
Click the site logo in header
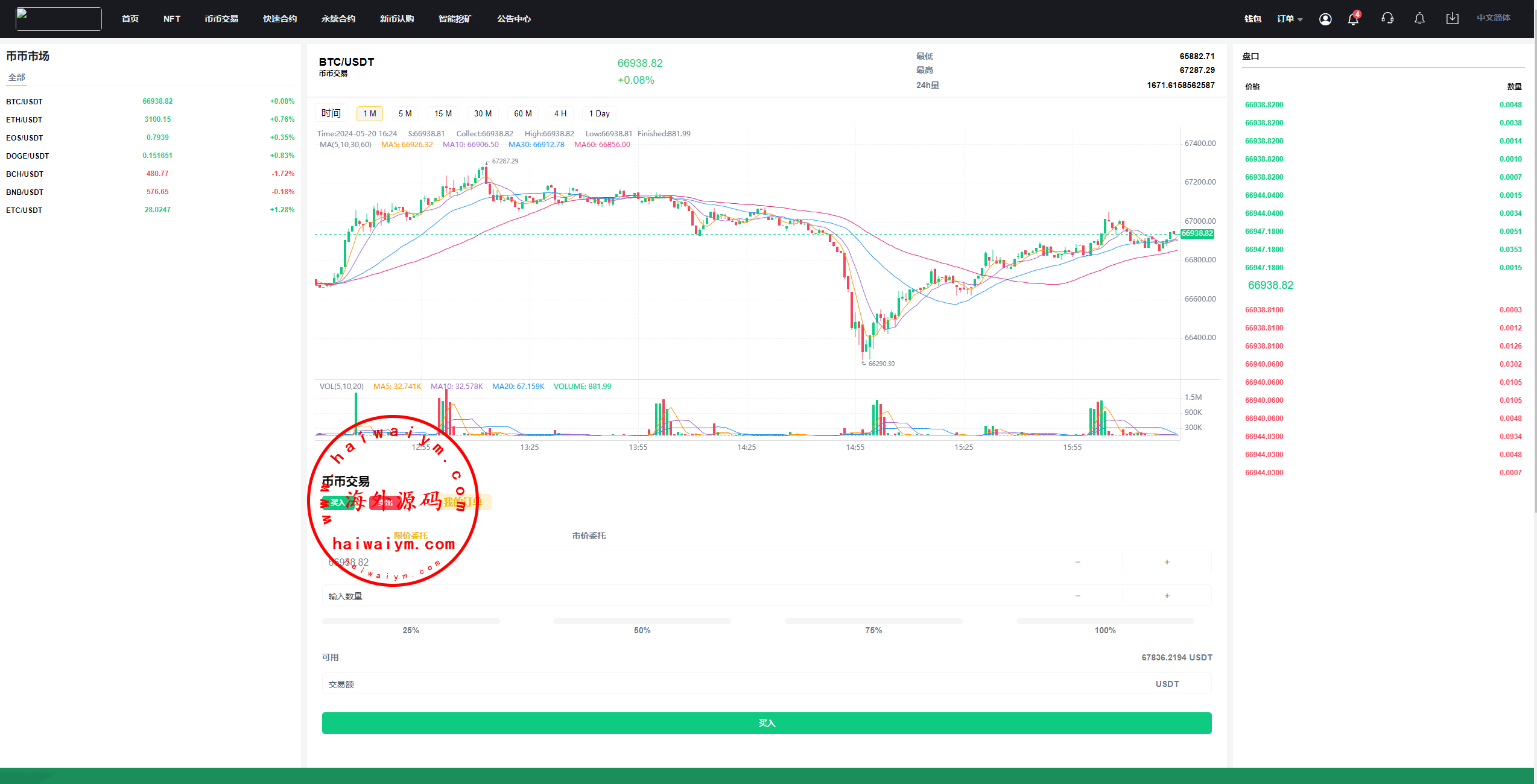[x=59, y=19]
